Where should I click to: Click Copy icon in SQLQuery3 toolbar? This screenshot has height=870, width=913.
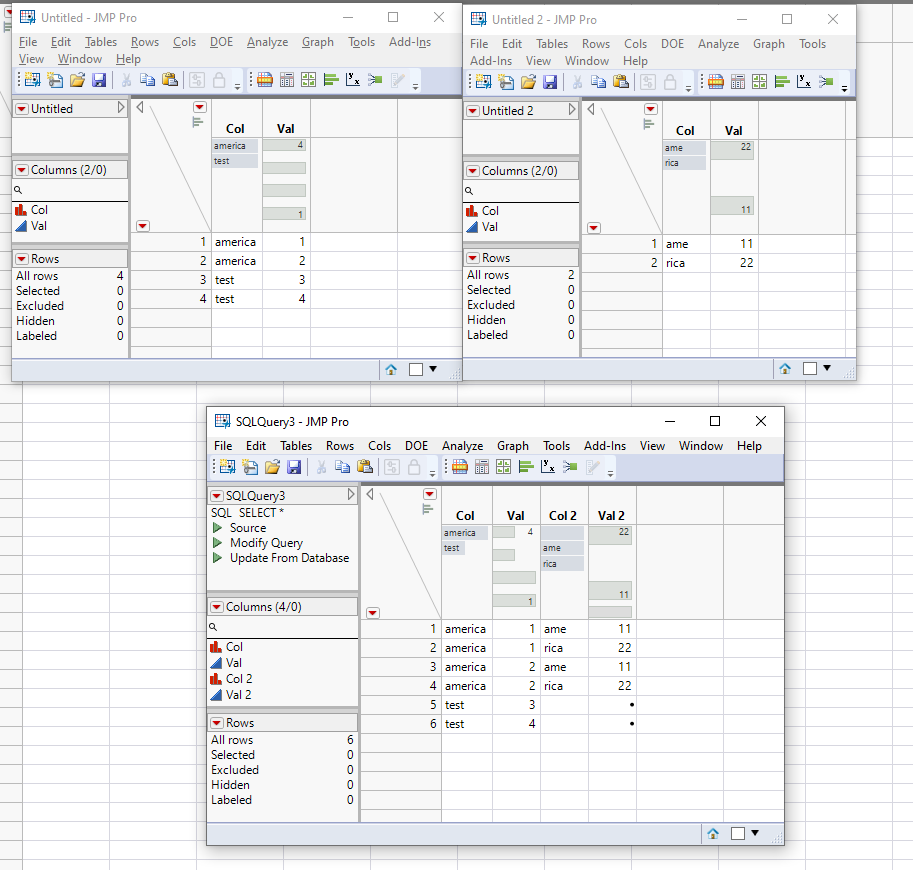pyautogui.click(x=342, y=466)
